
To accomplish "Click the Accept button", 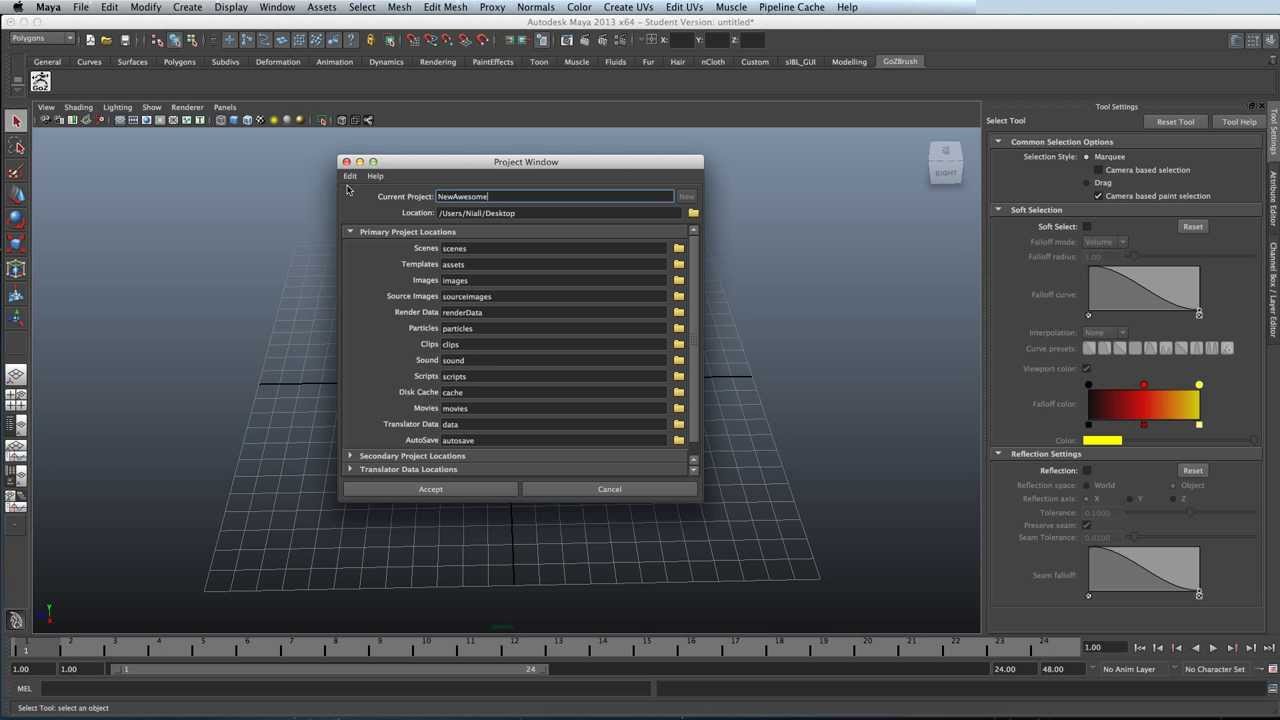I will (x=430, y=489).
